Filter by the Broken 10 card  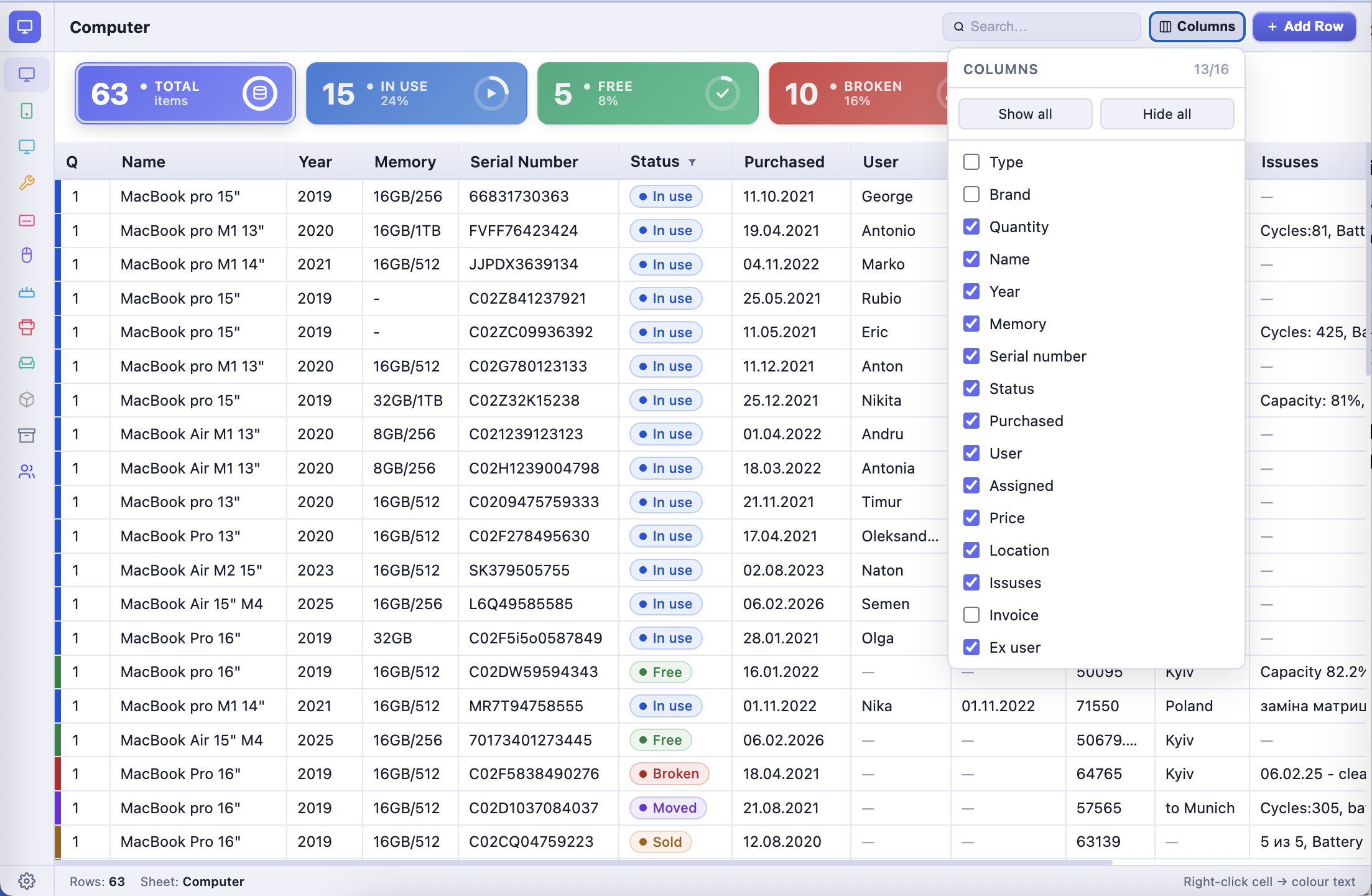click(858, 93)
